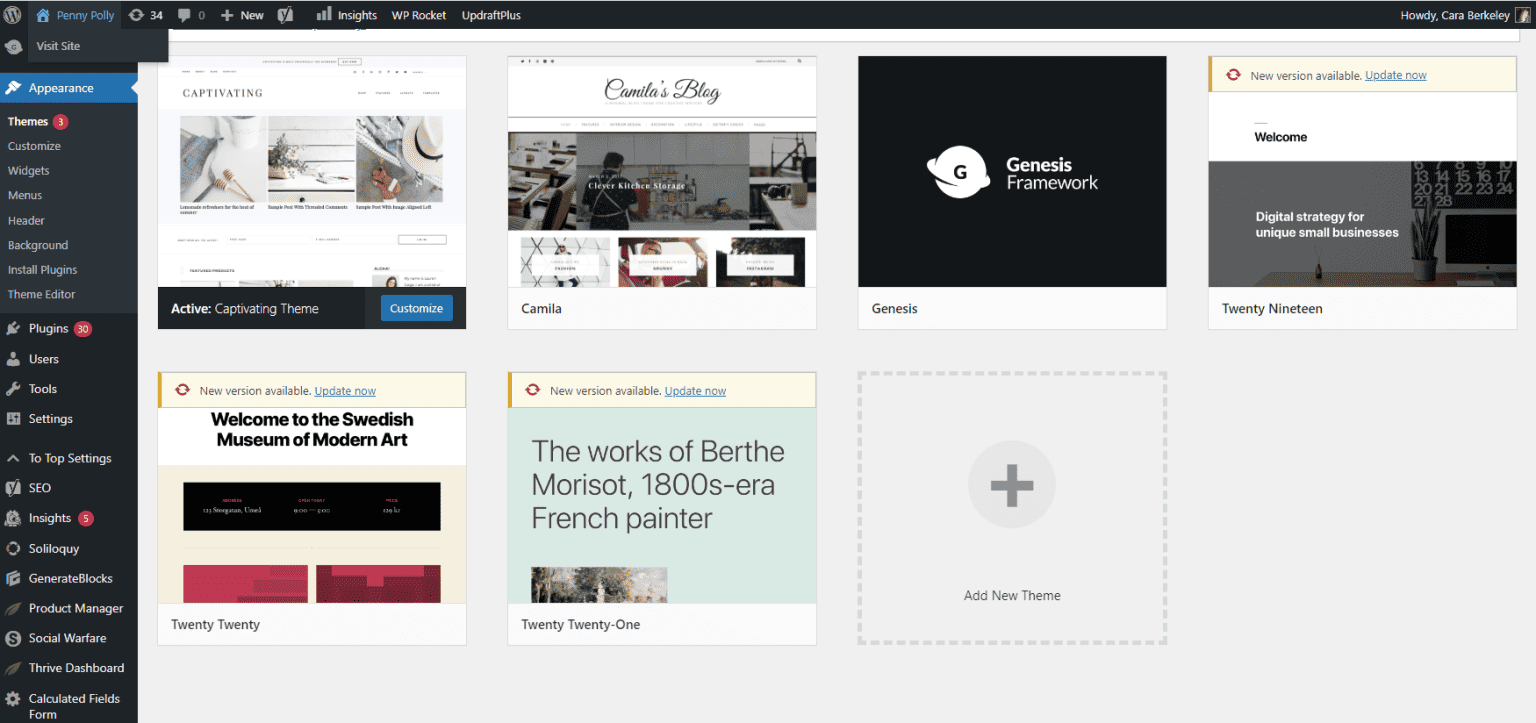Open WP Rocket in the admin bar
Screen dimensions: 1536x723
pos(419,15)
